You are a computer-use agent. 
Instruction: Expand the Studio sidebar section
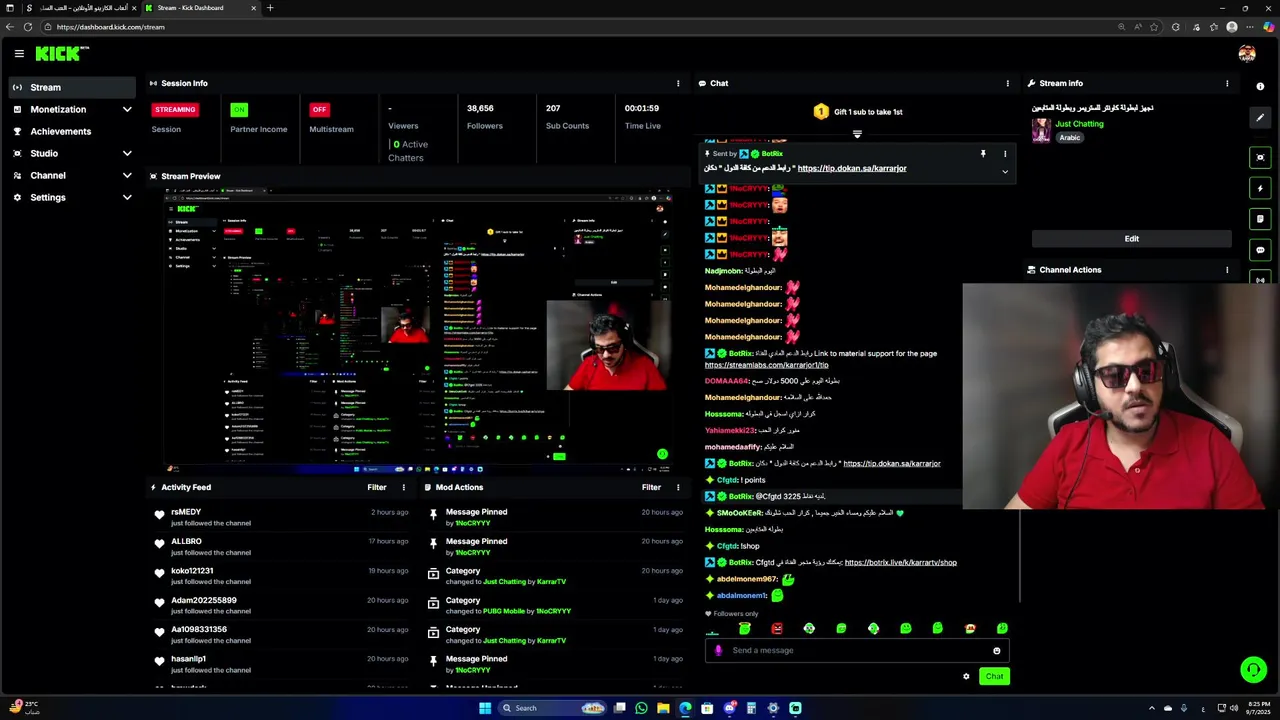pos(127,153)
